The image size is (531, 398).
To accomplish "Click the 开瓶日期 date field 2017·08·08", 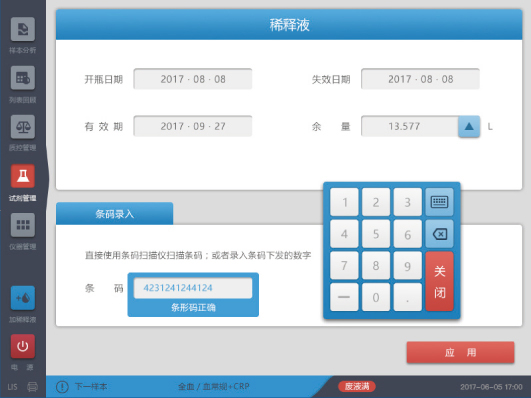I will (x=193, y=79).
